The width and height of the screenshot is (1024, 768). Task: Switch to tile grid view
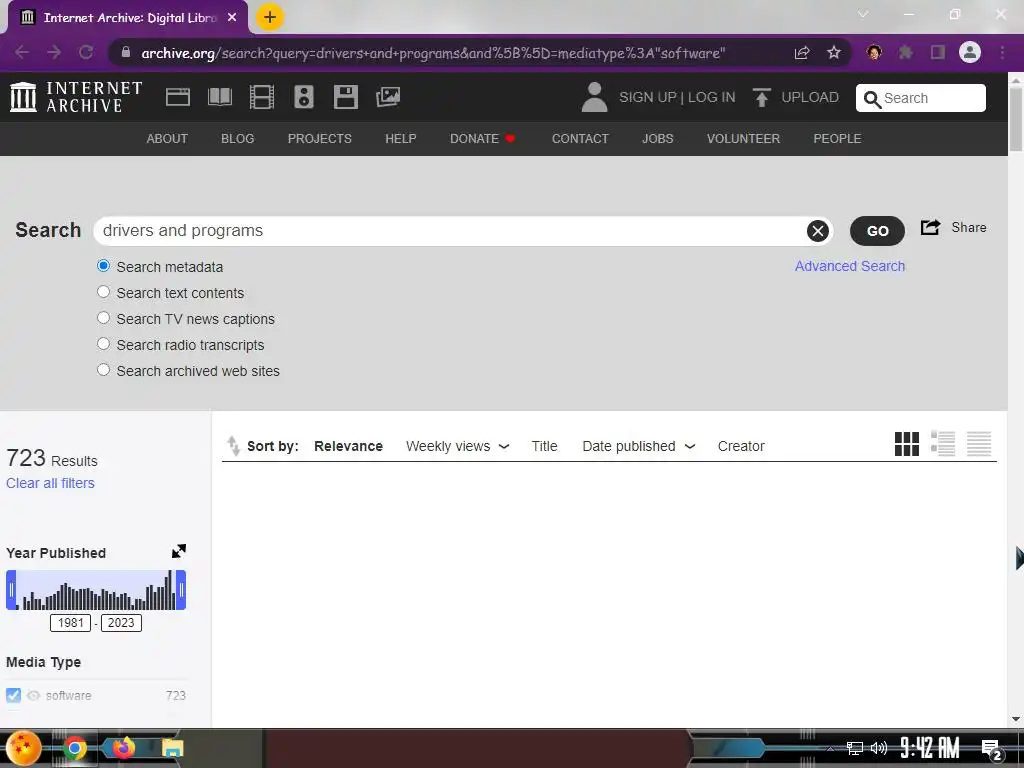(906, 444)
